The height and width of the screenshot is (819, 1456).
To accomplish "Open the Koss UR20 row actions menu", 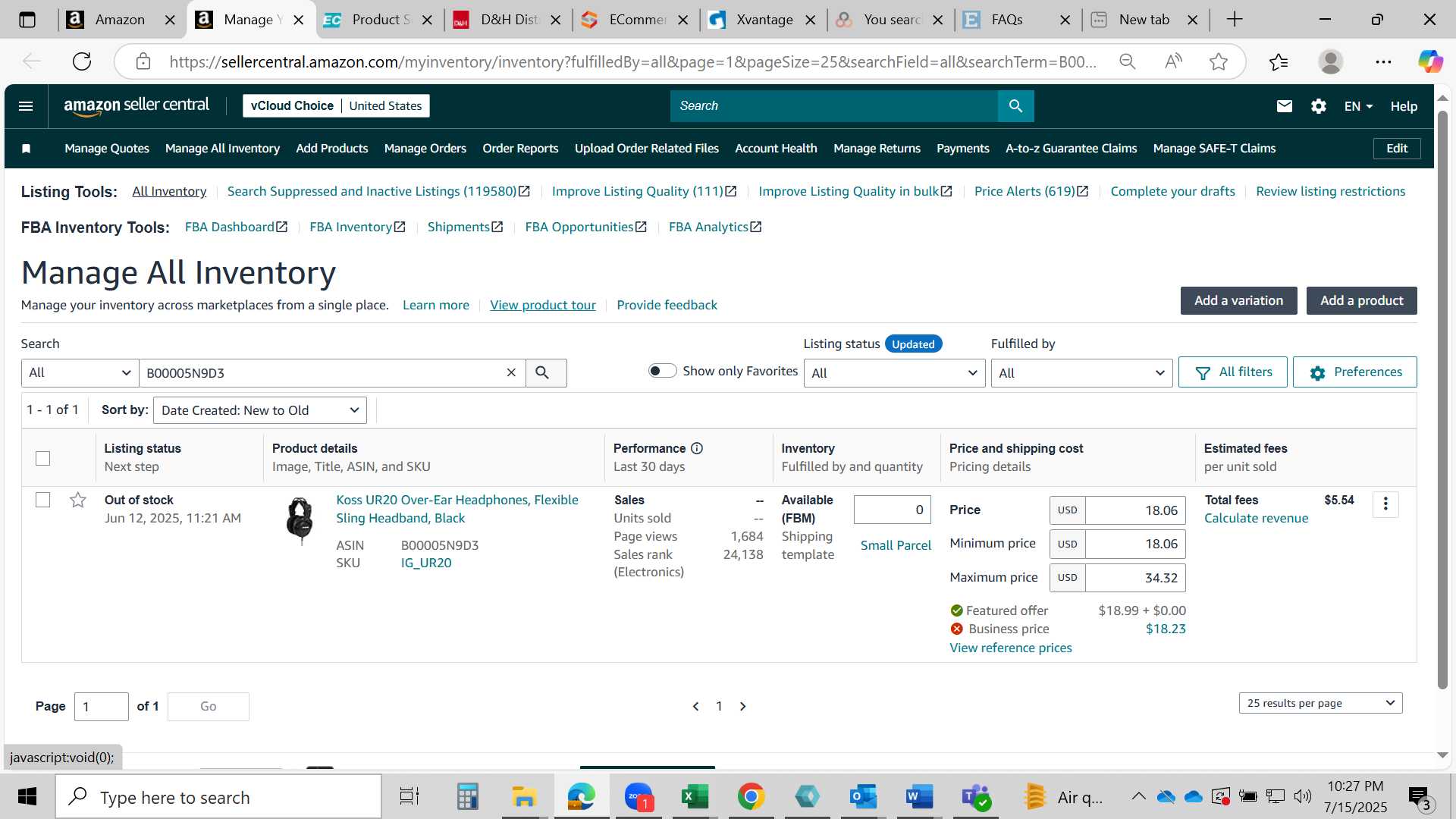I will pos(1385,504).
